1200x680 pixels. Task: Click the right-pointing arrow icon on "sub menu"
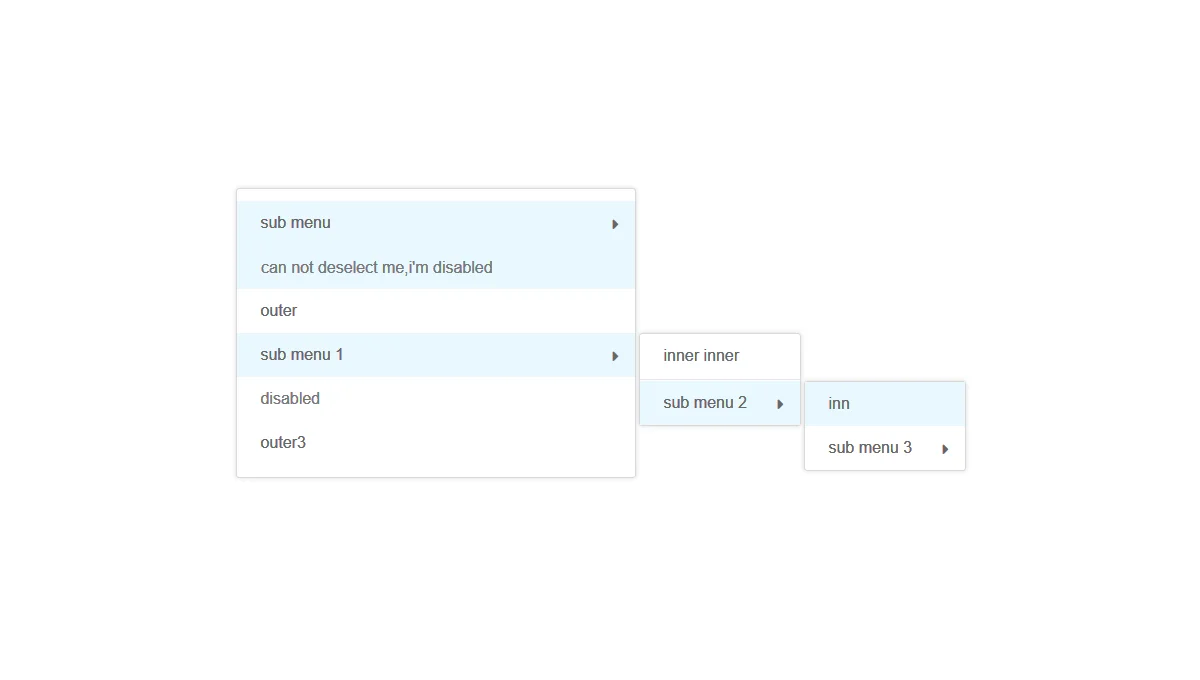pyautogui.click(x=614, y=224)
